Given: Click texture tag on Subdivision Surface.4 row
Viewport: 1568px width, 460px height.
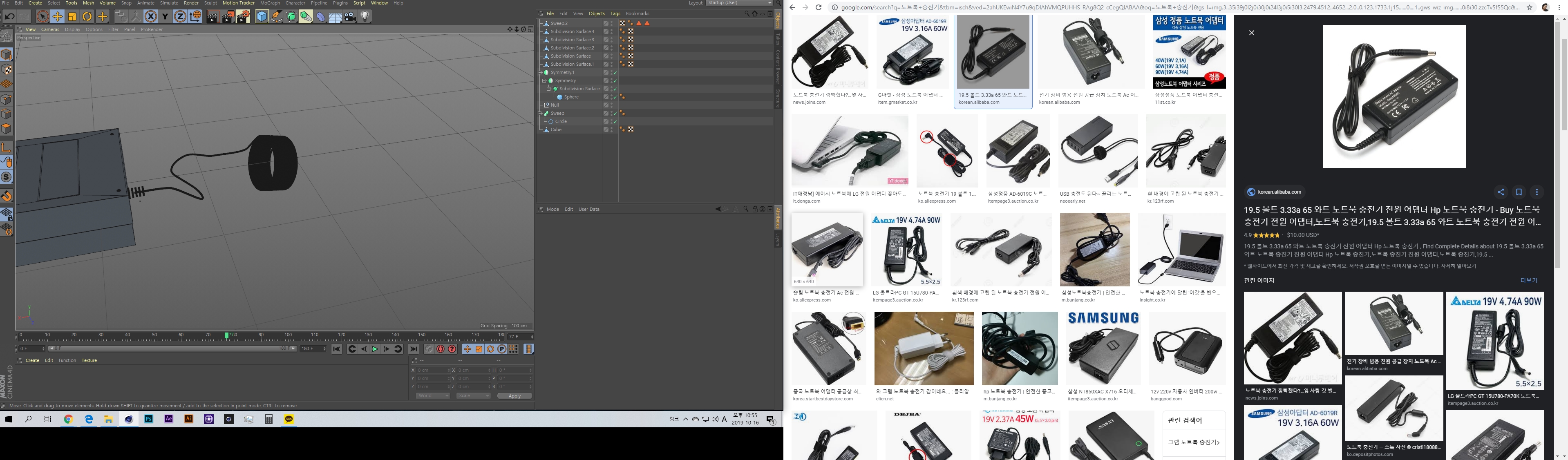Looking at the screenshot, I should (631, 31).
